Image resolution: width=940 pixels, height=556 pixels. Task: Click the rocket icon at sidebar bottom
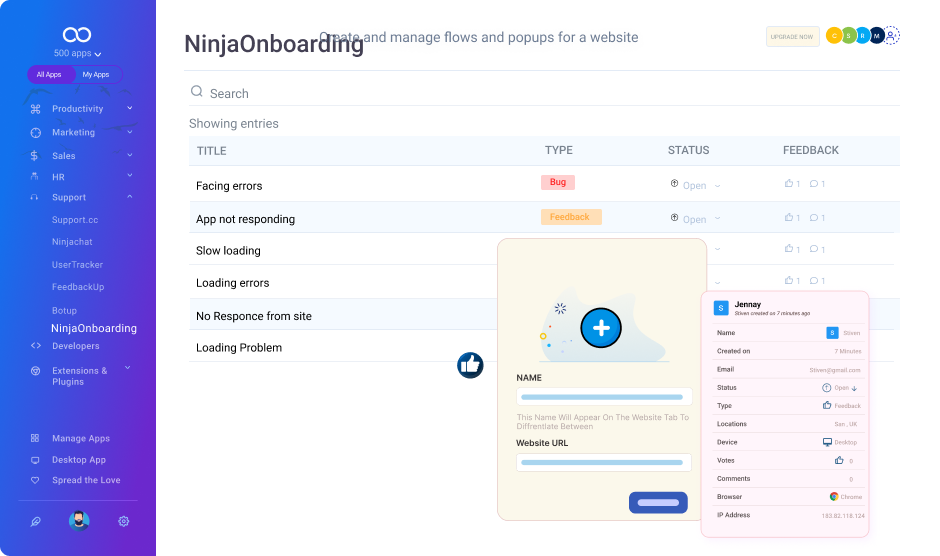coord(35,521)
